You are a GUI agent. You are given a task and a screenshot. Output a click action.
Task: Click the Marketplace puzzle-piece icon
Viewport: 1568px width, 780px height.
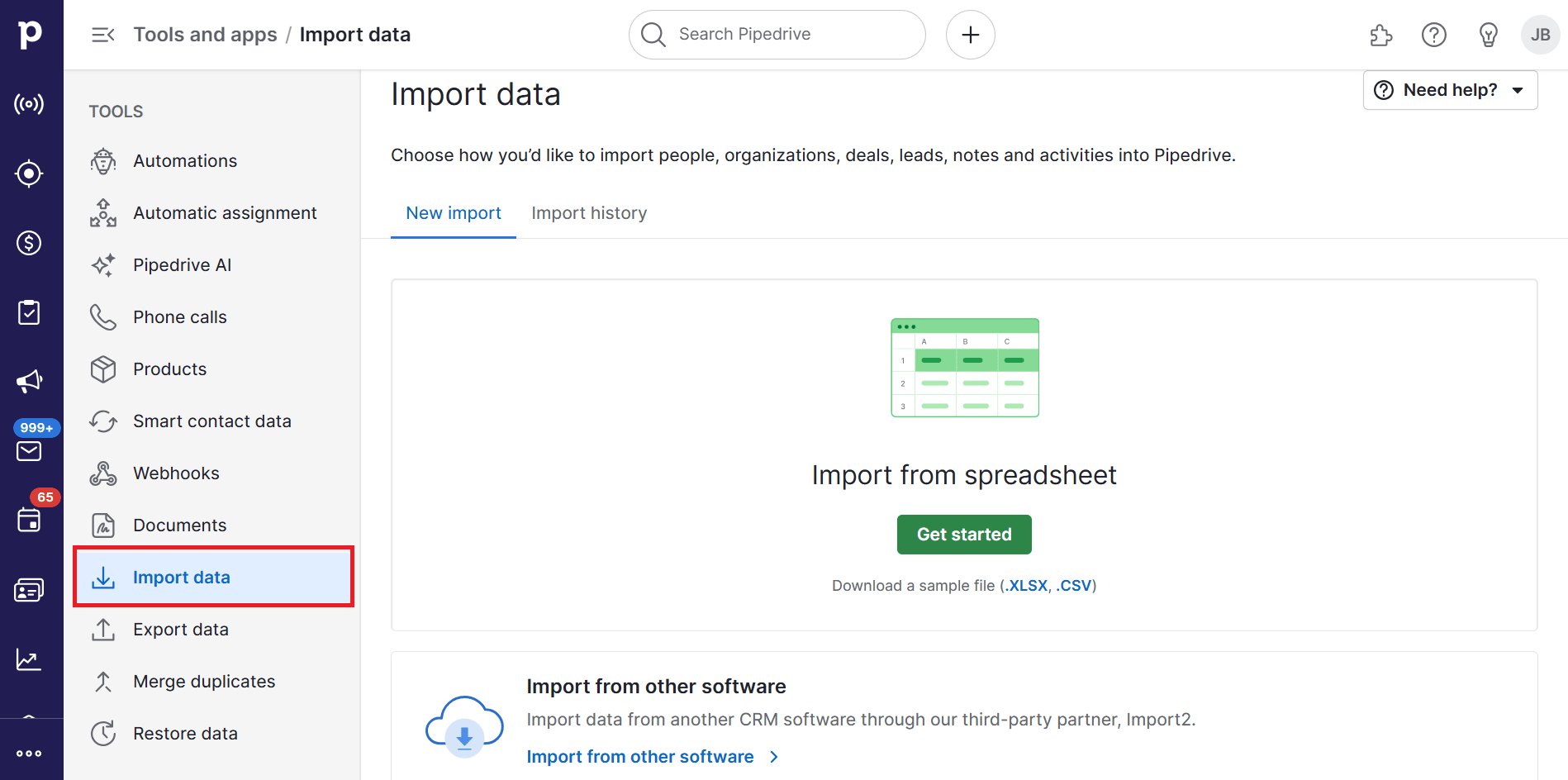[x=1380, y=35]
